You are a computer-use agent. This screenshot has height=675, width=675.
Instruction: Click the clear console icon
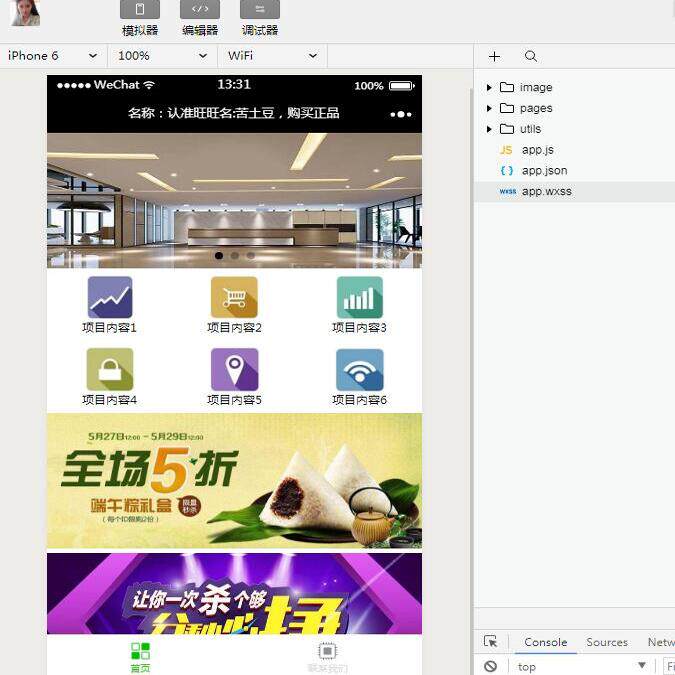[x=490, y=666]
